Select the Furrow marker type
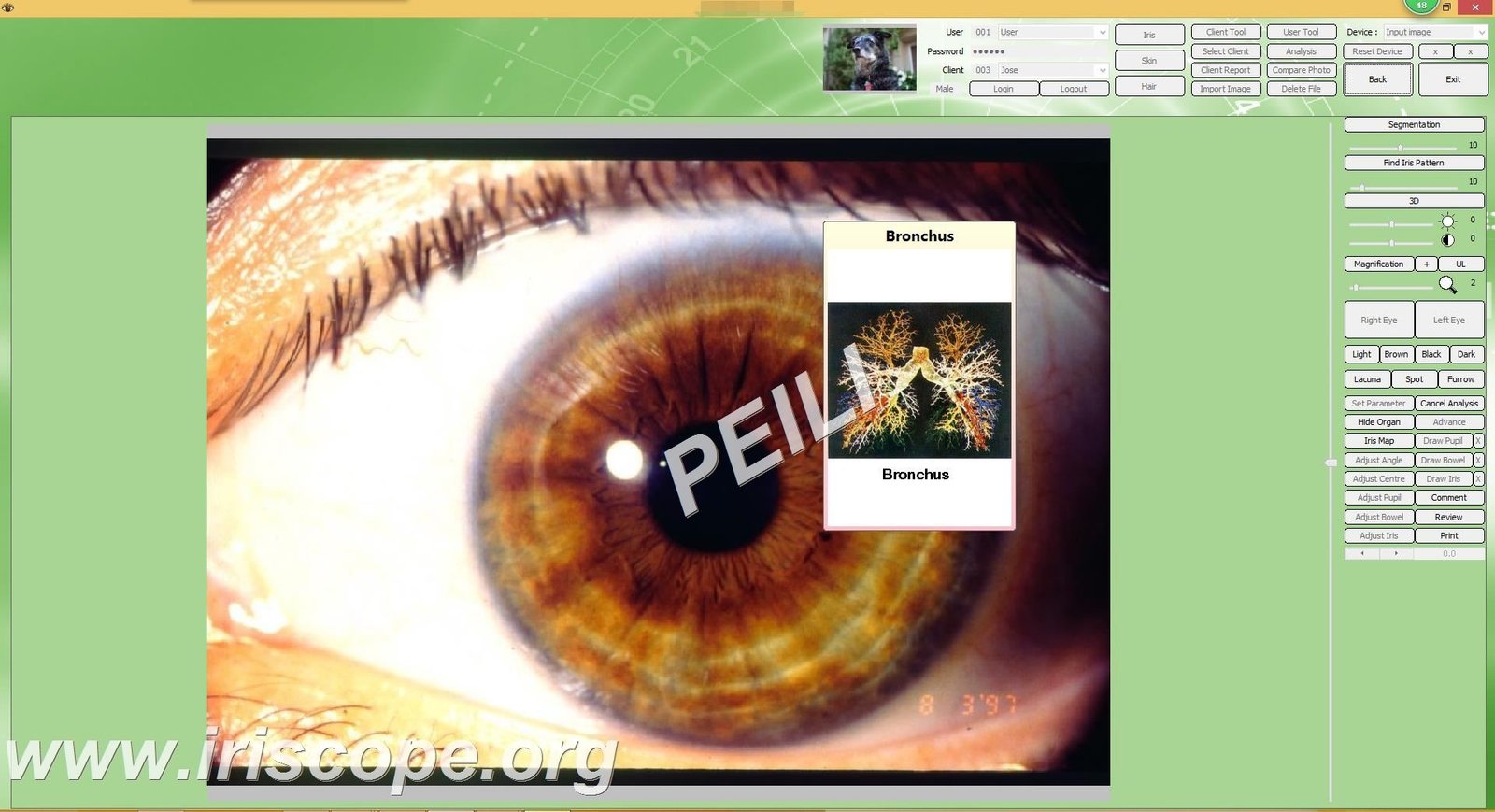This screenshot has height=812, width=1495. pos(1461,379)
